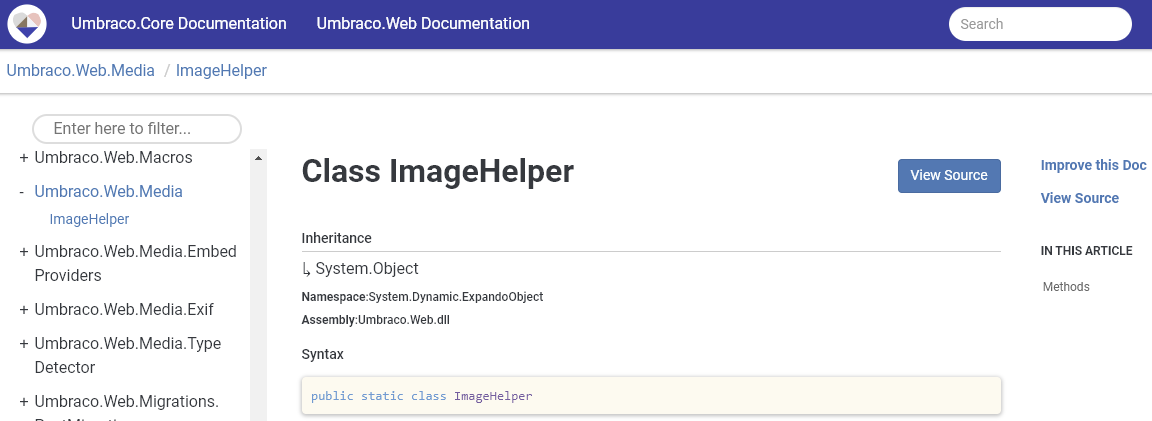The height and width of the screenshot is (421, 1152).
Task: Jump to Methods section in article nav
Action: [1066, 287]
